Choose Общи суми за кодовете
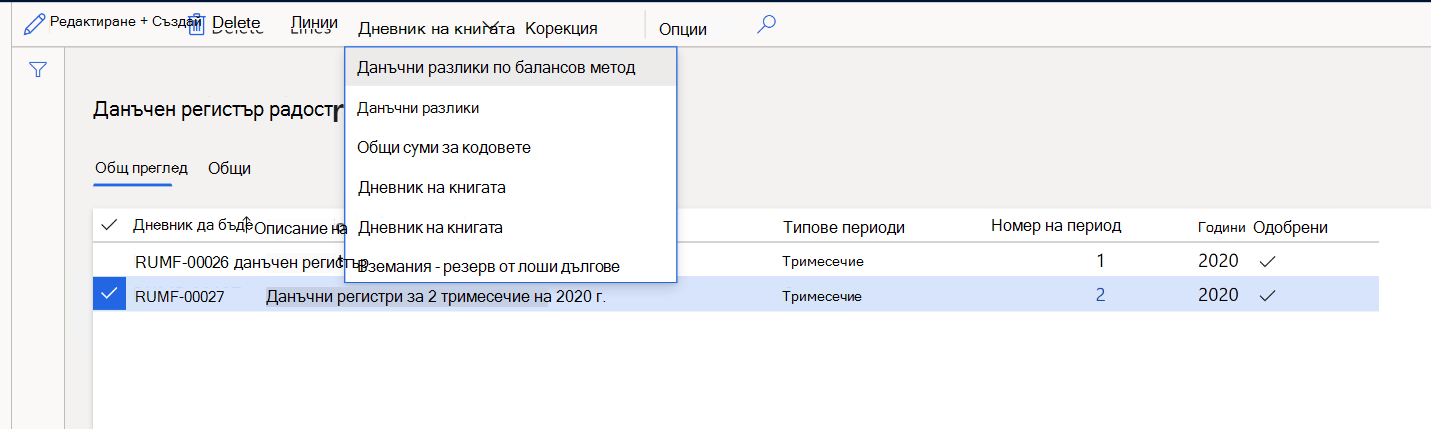The width and height of the screenshot is (1431, 429). pyautogui.click(x=511, y=147)
